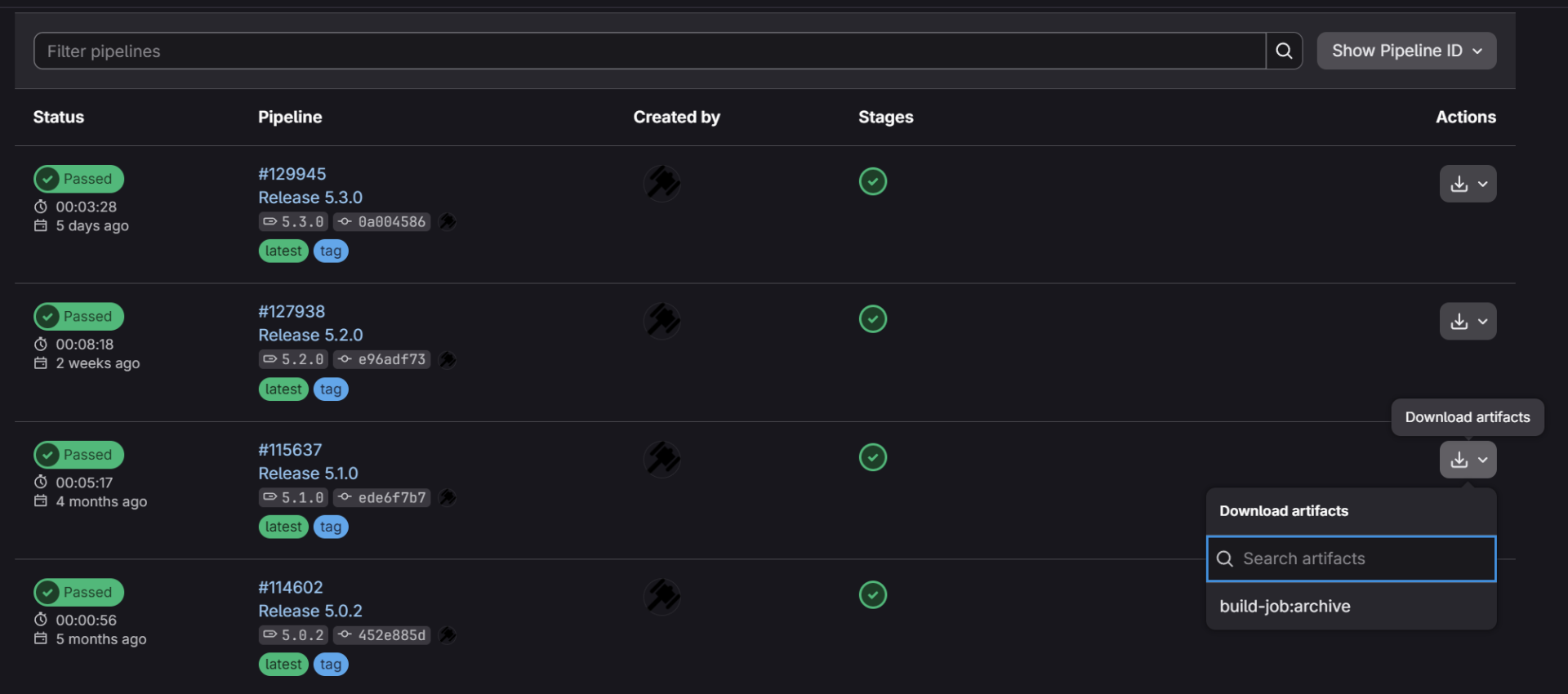Open commit ede6f7b7
The image size is (1568, 694).
(382, 497)
